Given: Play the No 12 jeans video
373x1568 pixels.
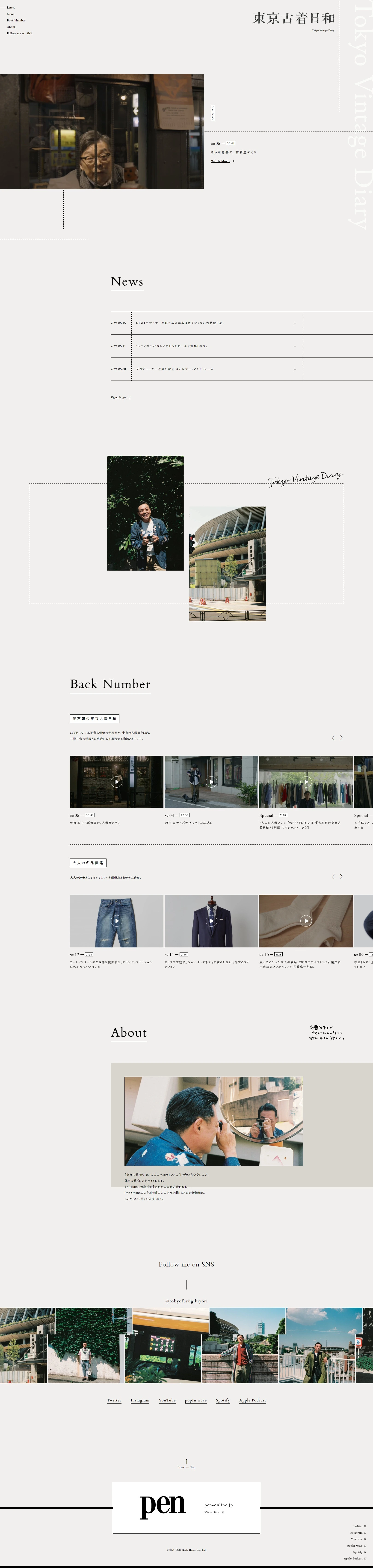Looking at the screenshot, I should click(116, 920).
